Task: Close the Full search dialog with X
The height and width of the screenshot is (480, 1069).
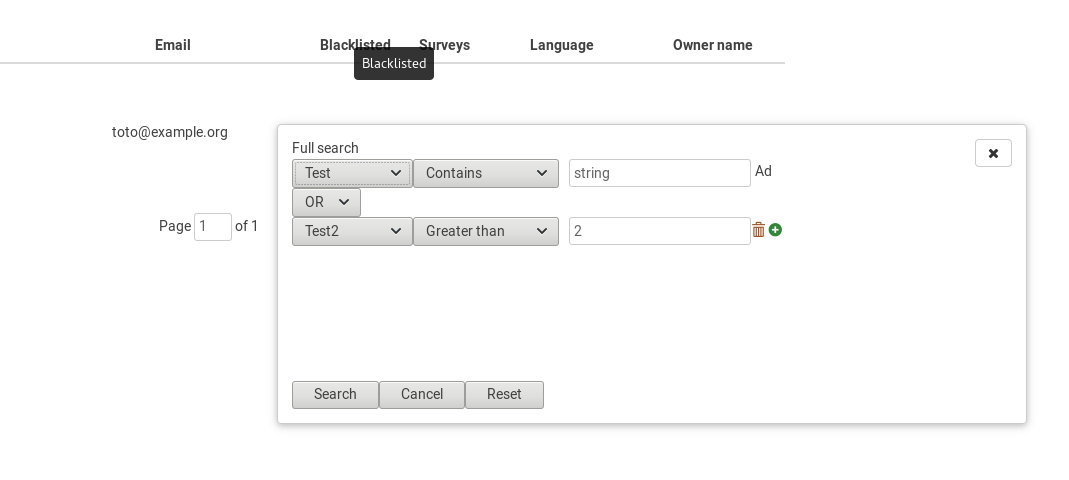Action: click(x=993, y=153)
